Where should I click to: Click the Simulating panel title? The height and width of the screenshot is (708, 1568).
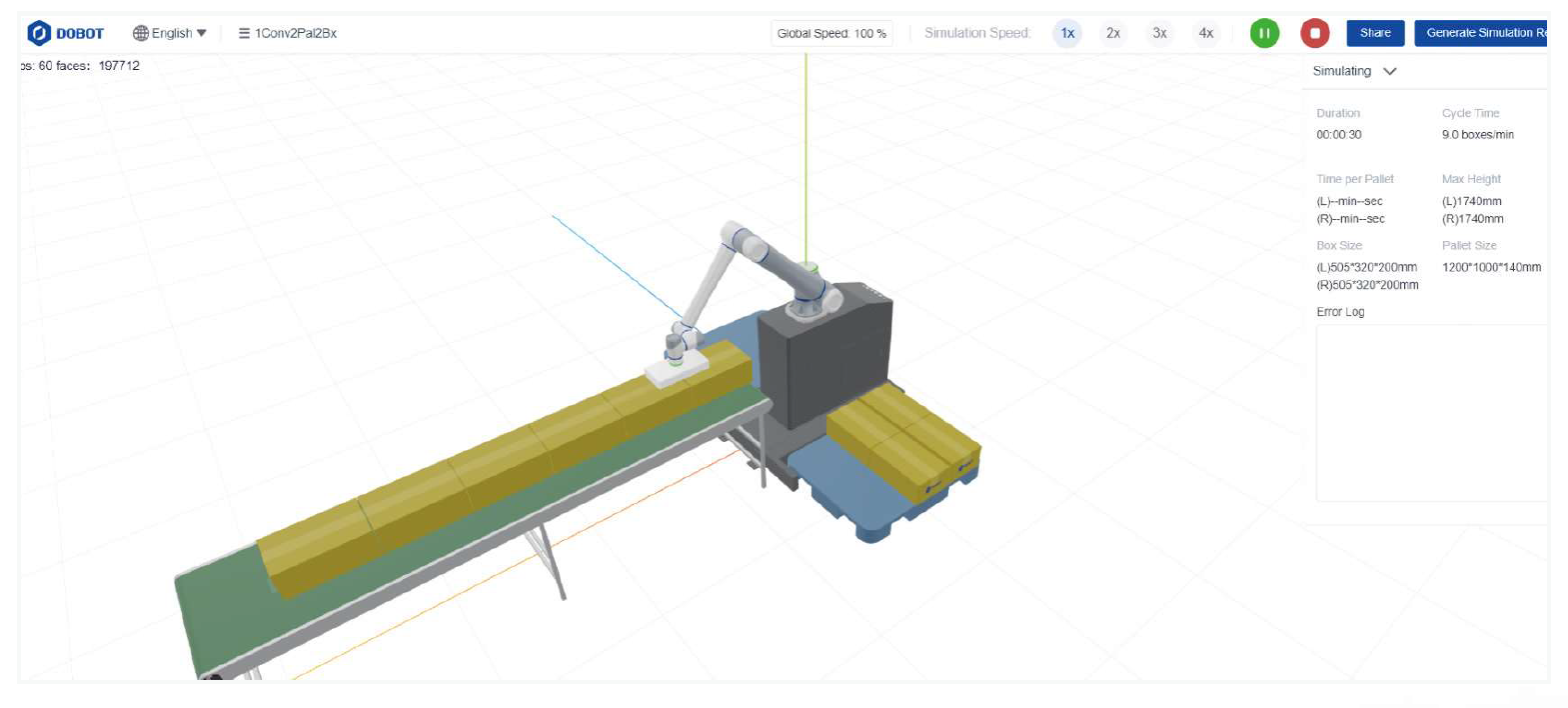click(1342, 71)
